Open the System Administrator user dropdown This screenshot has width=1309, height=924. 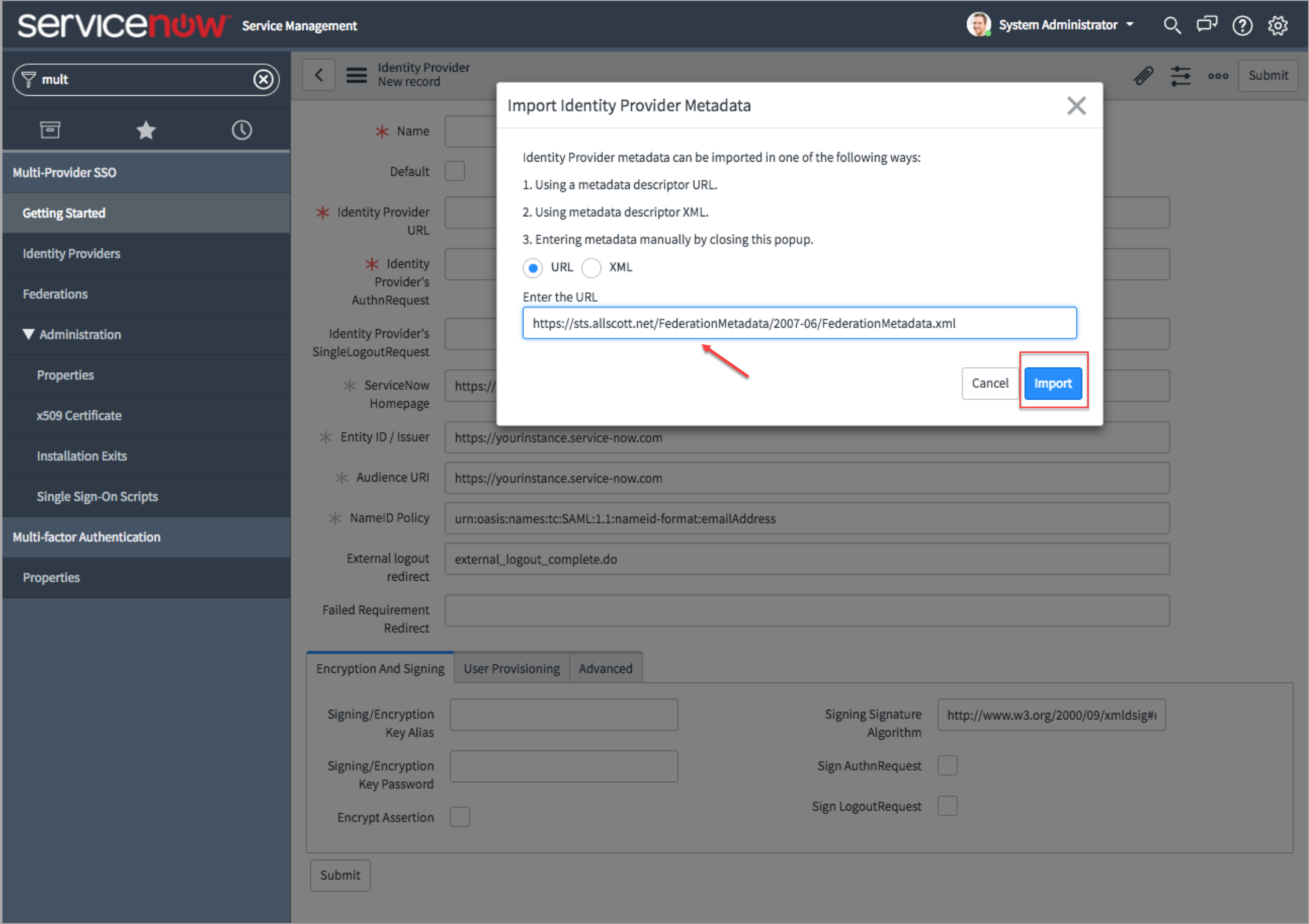pos(1058,25)
